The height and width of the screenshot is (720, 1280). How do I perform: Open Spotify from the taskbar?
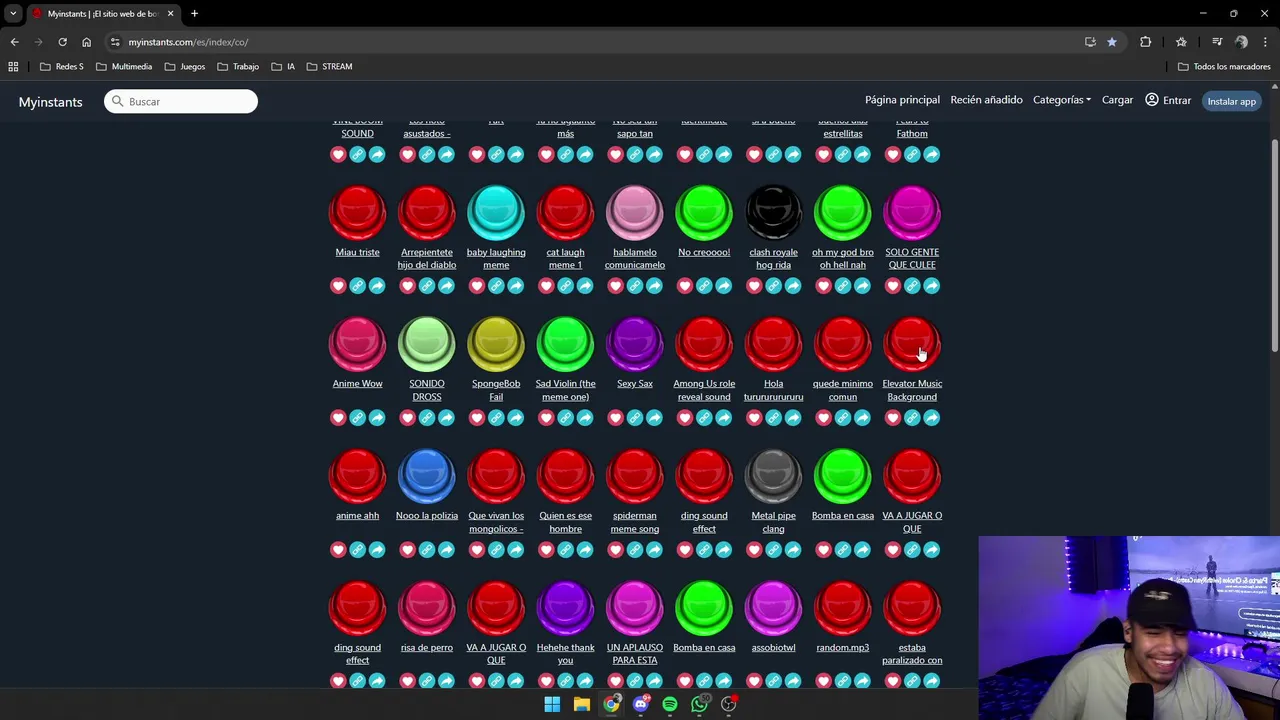[x=670, y=704]
